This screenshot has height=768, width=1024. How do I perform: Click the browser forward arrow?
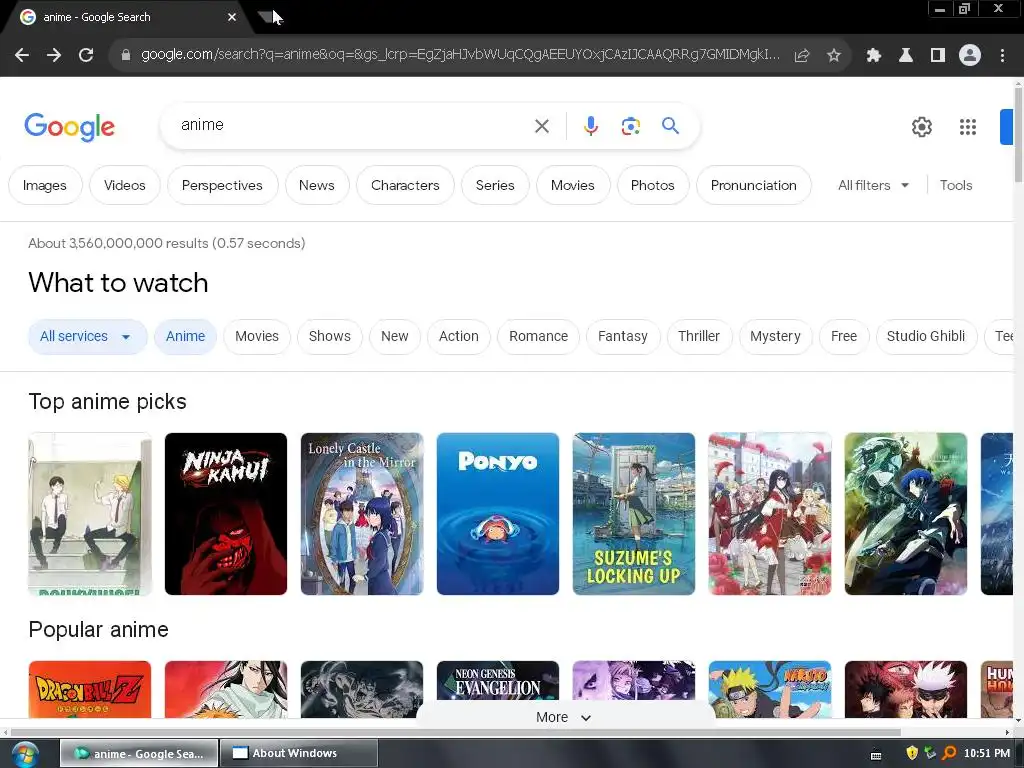[54, 56]
